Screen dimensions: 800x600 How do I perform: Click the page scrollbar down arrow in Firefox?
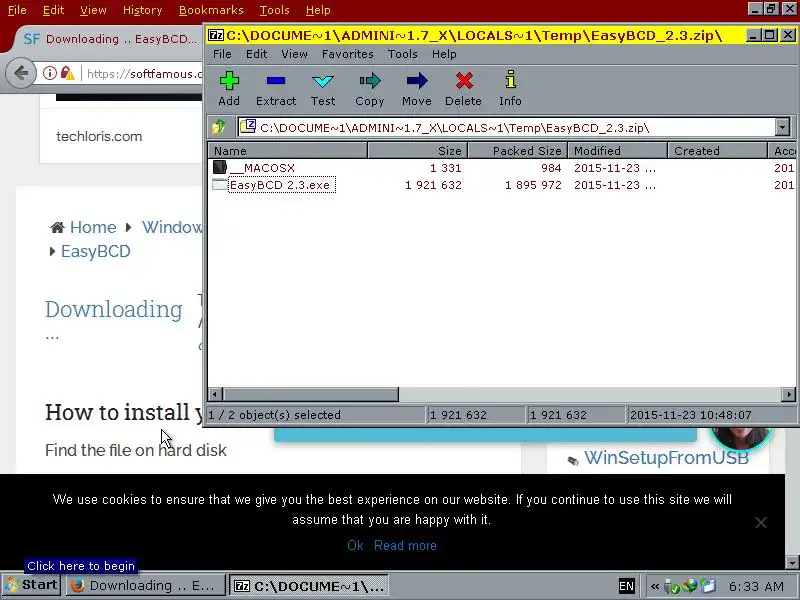click(792, 563)
